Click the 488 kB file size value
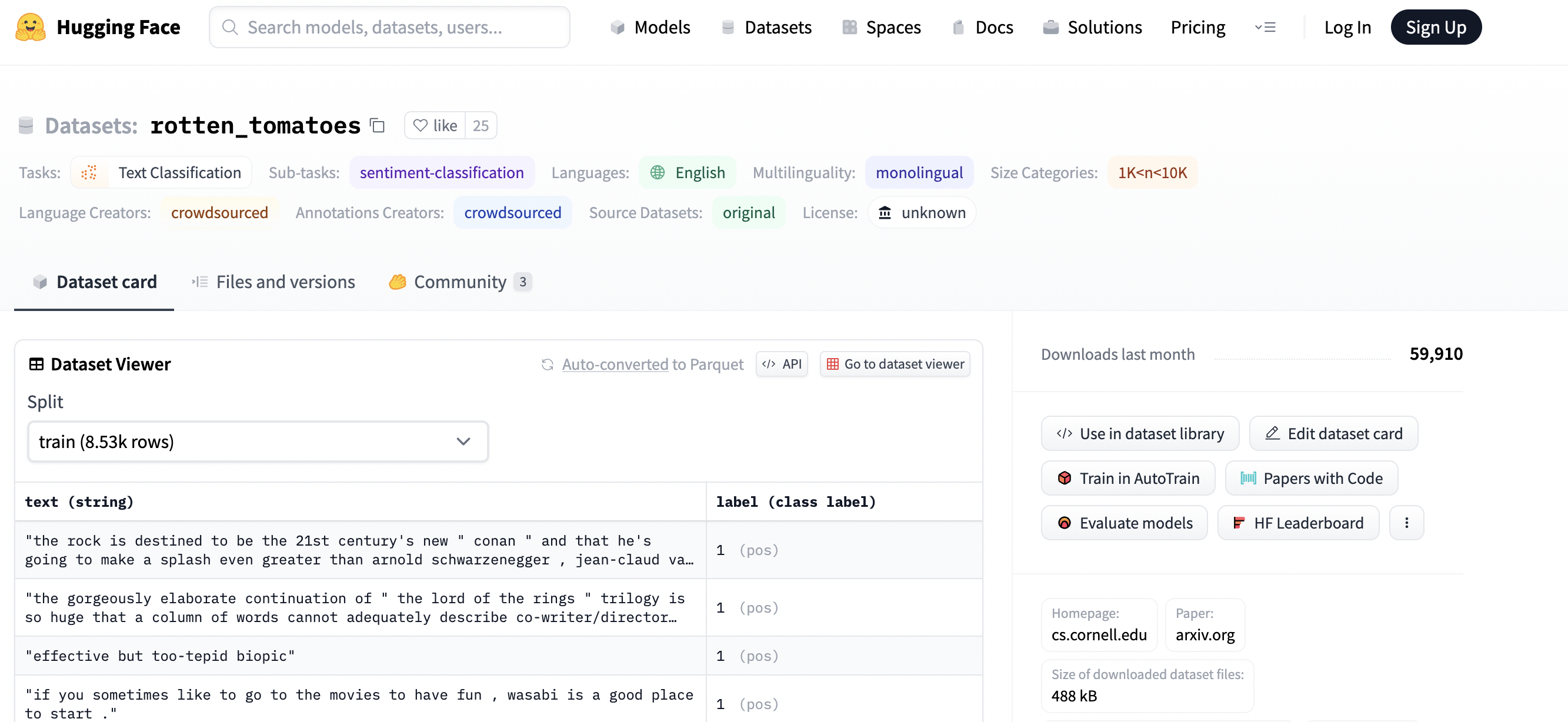Image resolution: width=1568 pixels, height=722 pixels. [1075, 696]
